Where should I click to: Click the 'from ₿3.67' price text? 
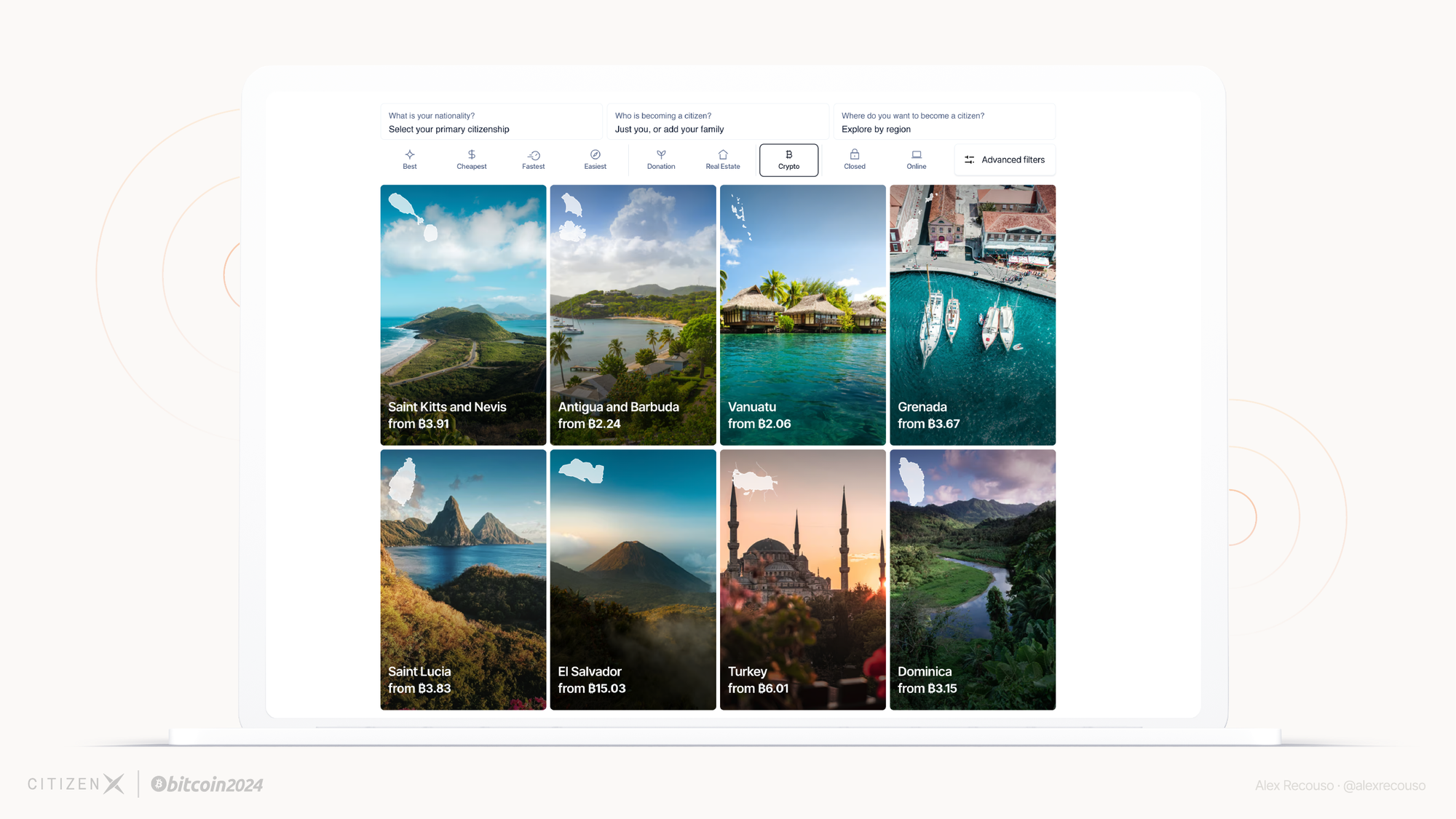click(x=929, y=424)
